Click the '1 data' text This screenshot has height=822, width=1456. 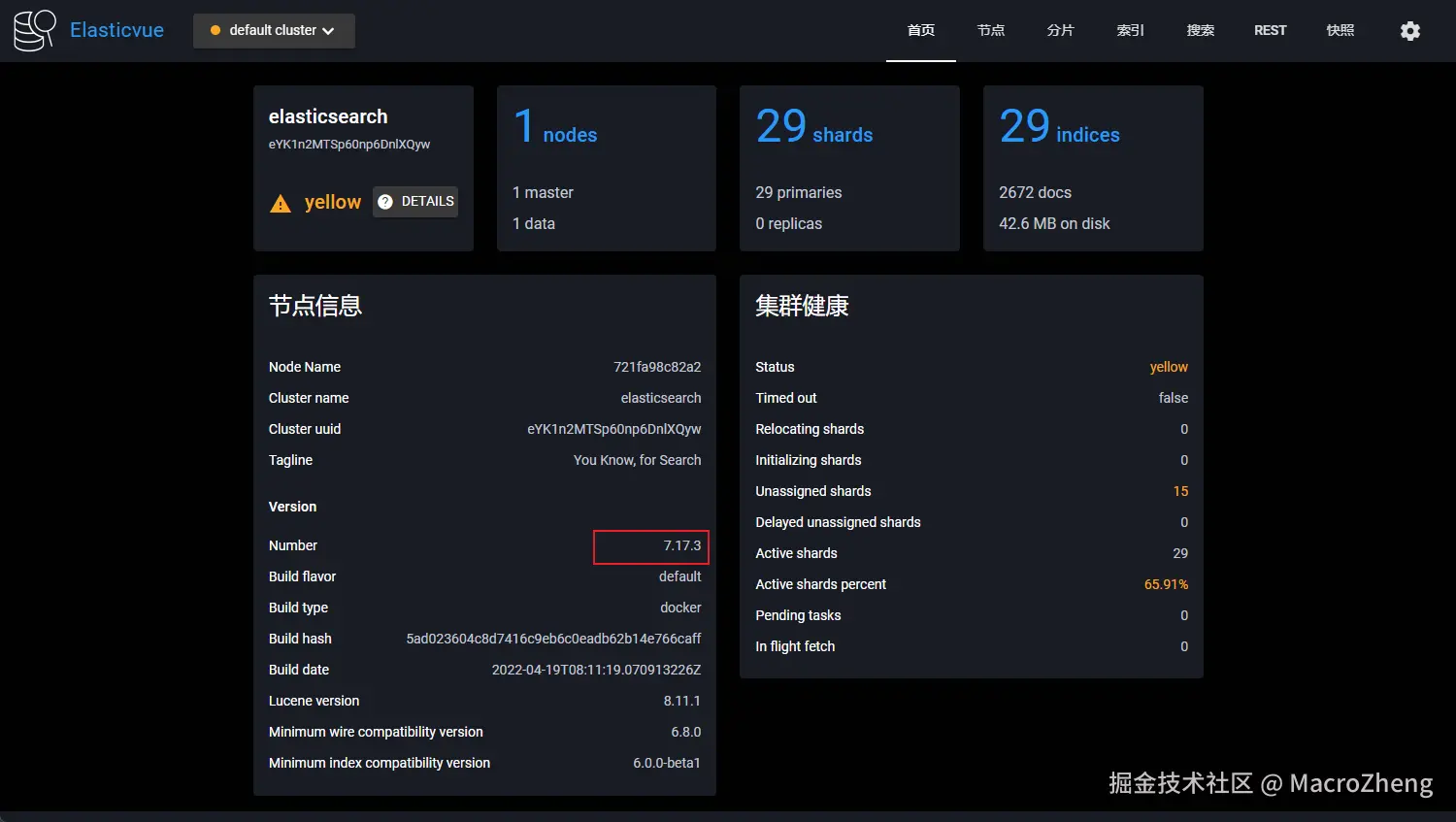click(x=534, y=224)
